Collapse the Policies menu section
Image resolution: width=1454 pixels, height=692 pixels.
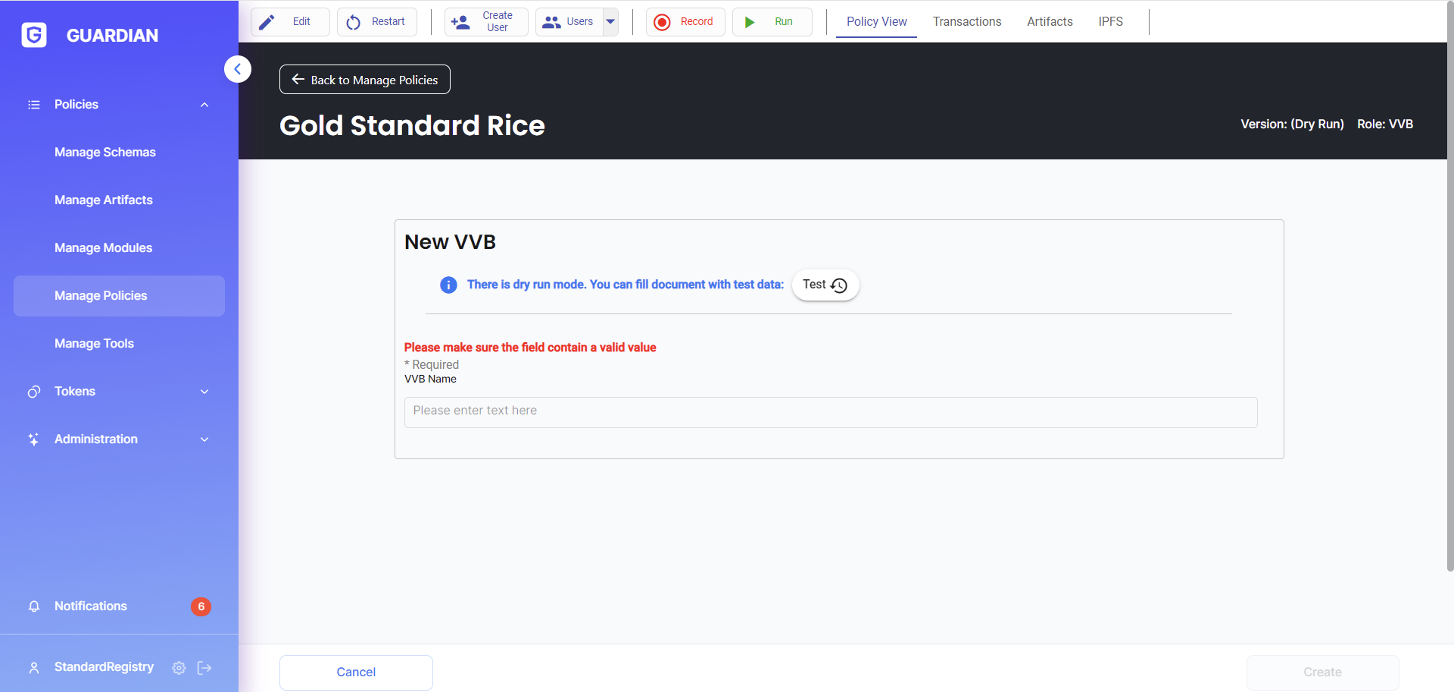pos(204,105)
